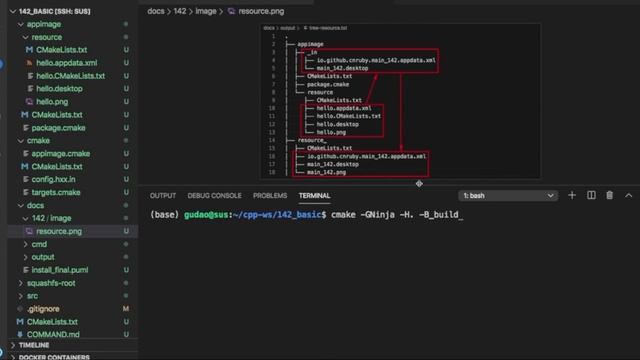Expand the squashfs-root folder
This screenshot has height=360, width=640.
[x=20, y=283]
